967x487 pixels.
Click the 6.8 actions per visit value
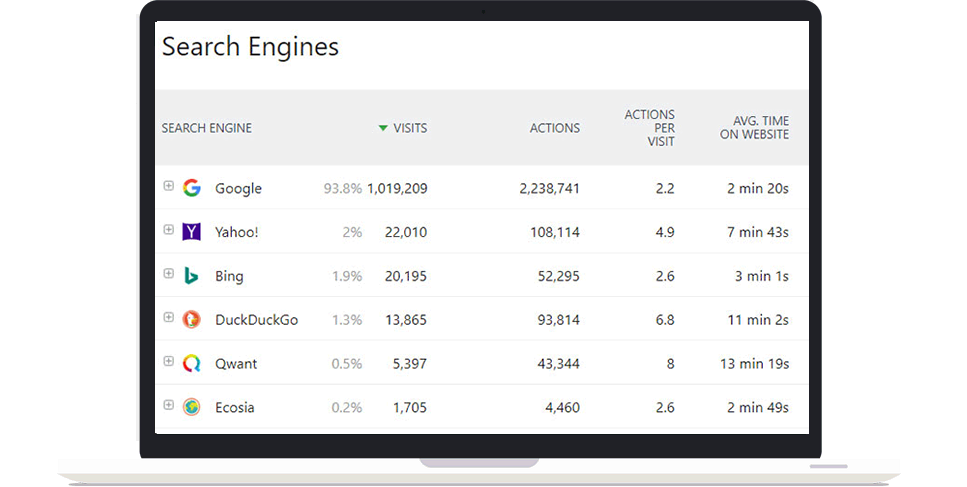pyautogui.click(x=665, y=320)
